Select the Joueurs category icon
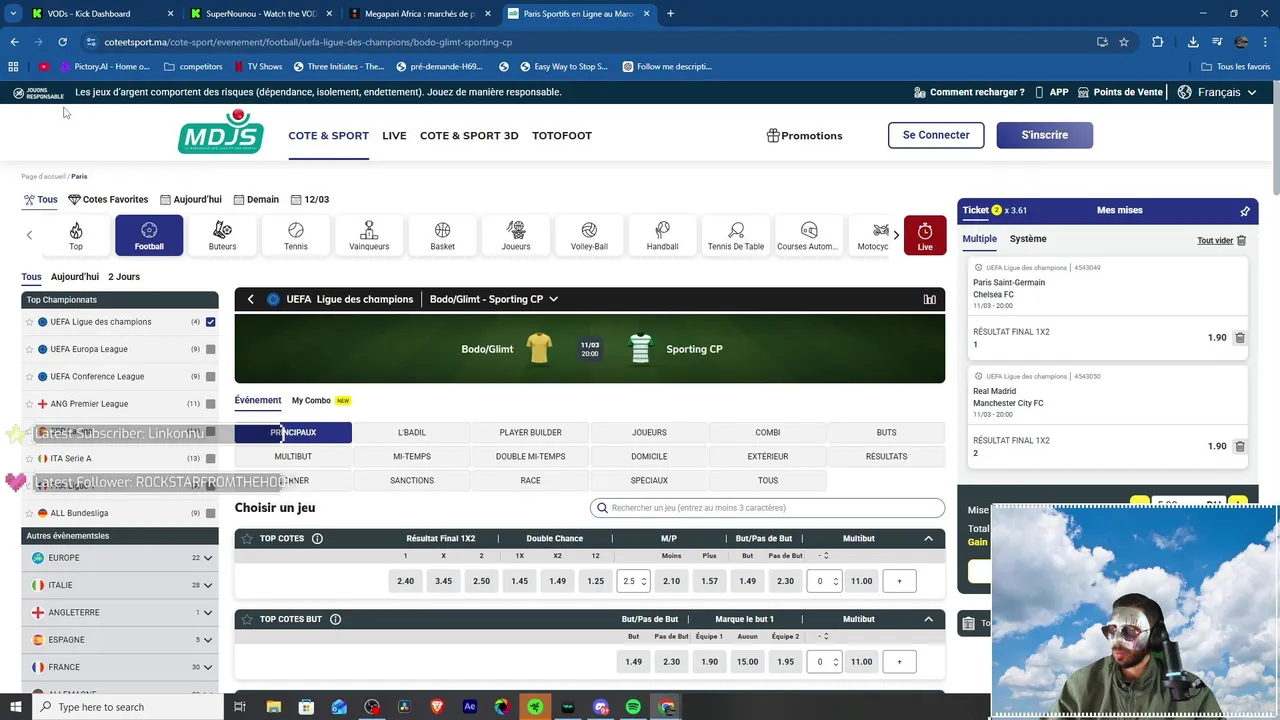The height and width of the screenshot is (720, 1280). pos(516,236)
